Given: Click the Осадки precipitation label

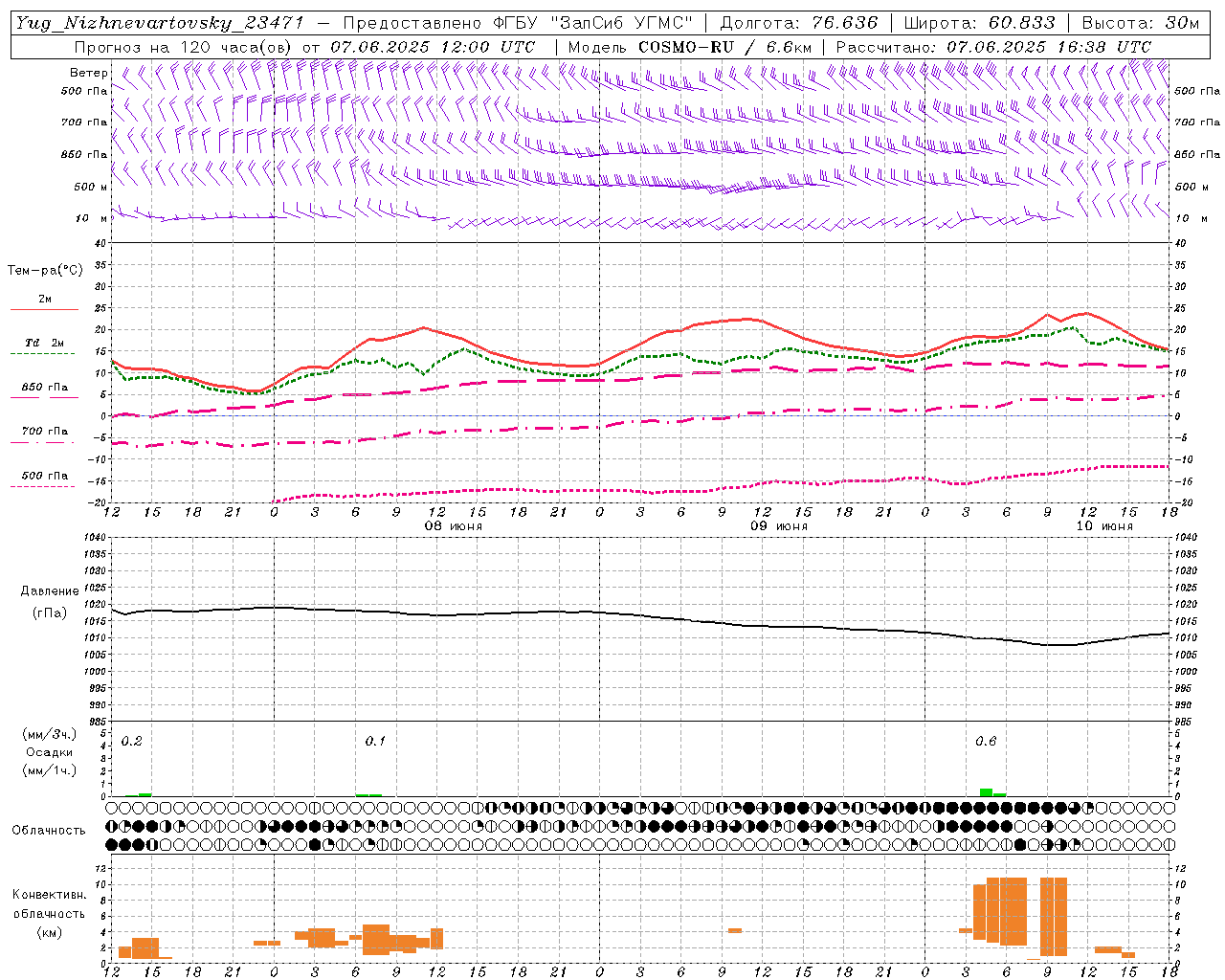Looking at the screenshot, I should (x=50, y=752).
